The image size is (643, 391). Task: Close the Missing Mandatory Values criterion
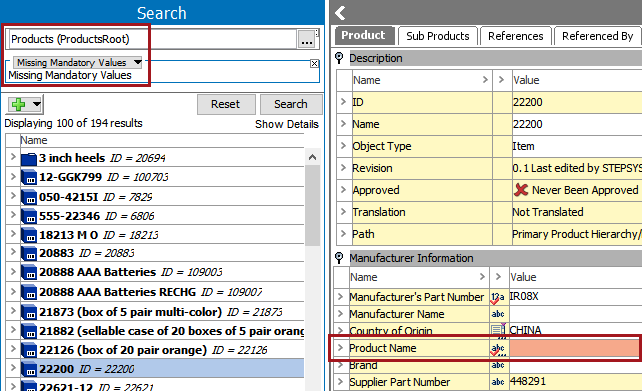314,64
